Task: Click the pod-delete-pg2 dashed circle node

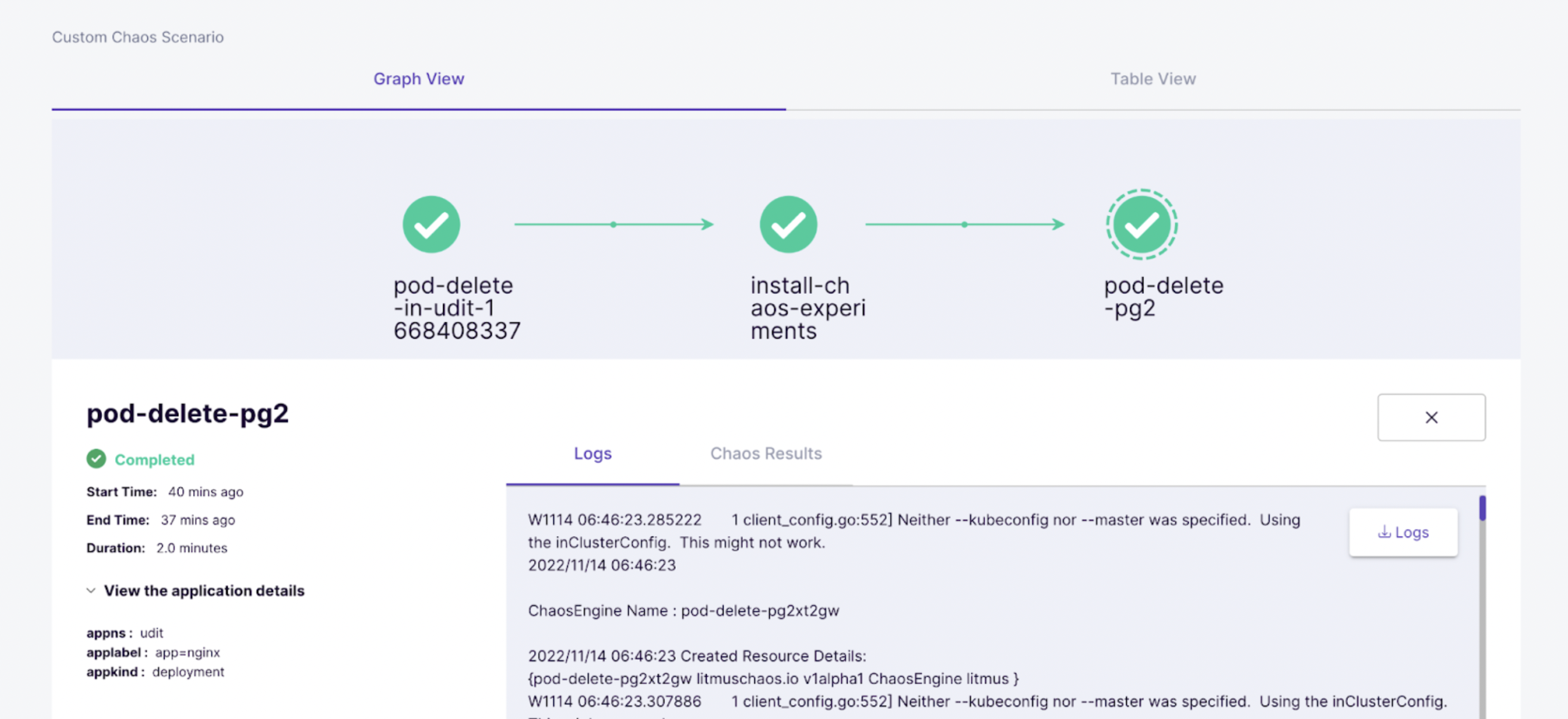Action: (1142, 224)
